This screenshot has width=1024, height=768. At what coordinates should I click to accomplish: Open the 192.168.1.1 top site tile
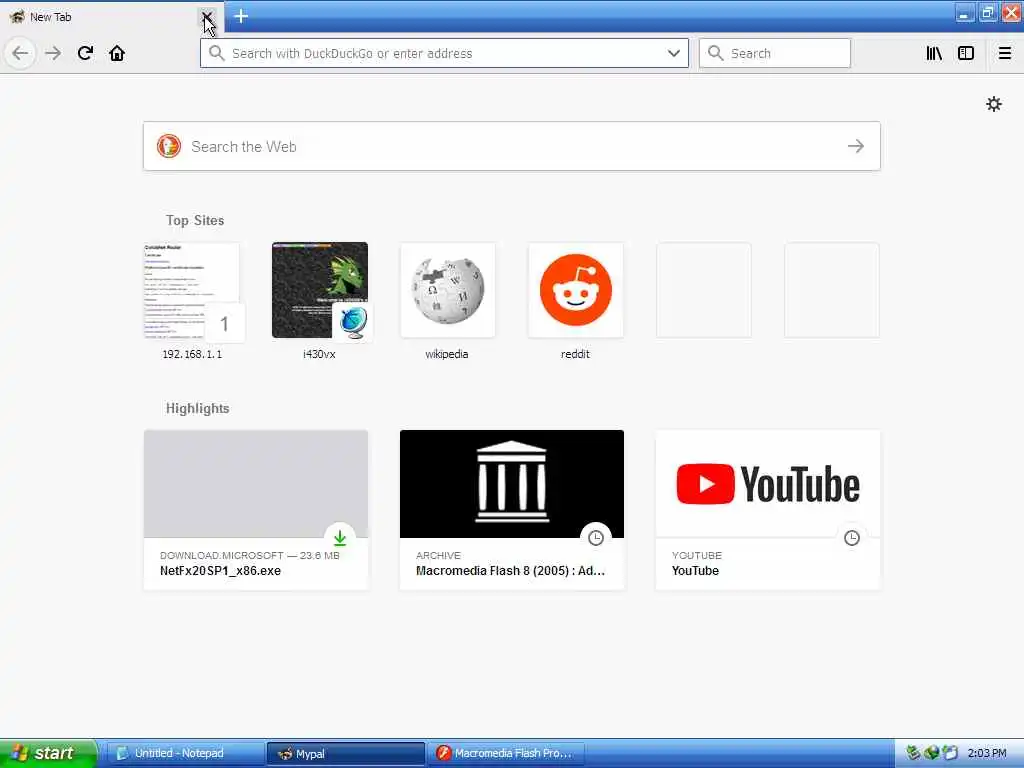192,290
